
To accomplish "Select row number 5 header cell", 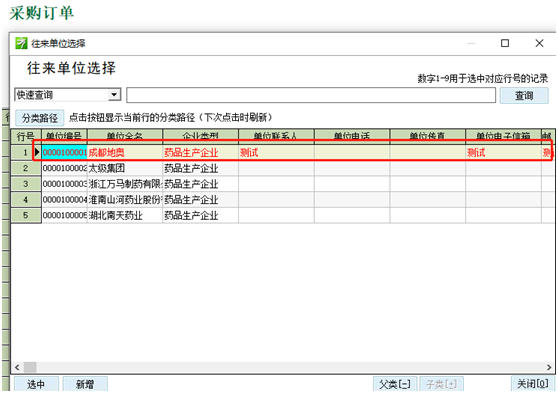I will 26,215.
